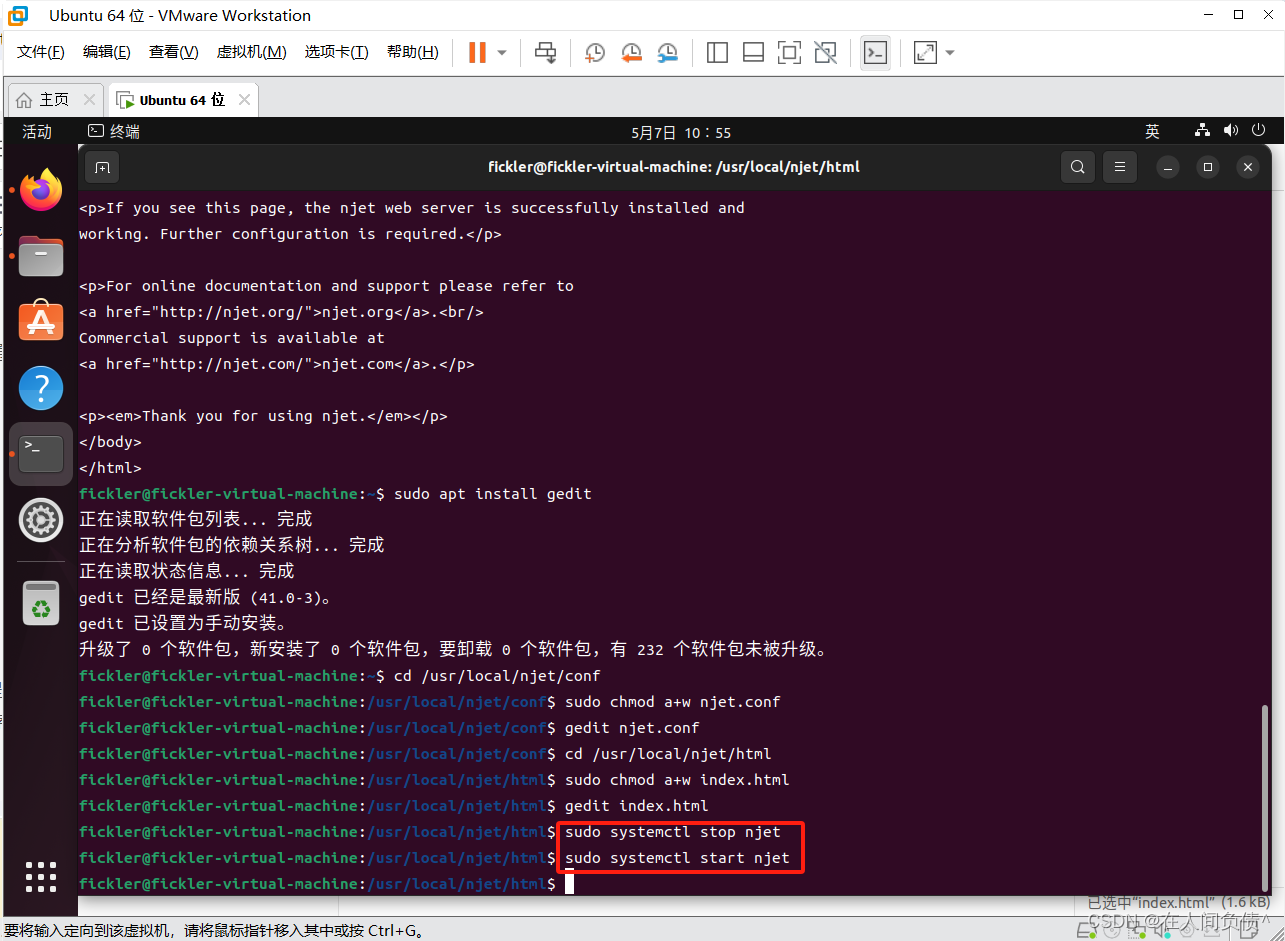This screenshot has height=941, width=1285.
Task: Expand the stretch display dropdown arrow
Action: pyautogui.click(x=949, y=53)
